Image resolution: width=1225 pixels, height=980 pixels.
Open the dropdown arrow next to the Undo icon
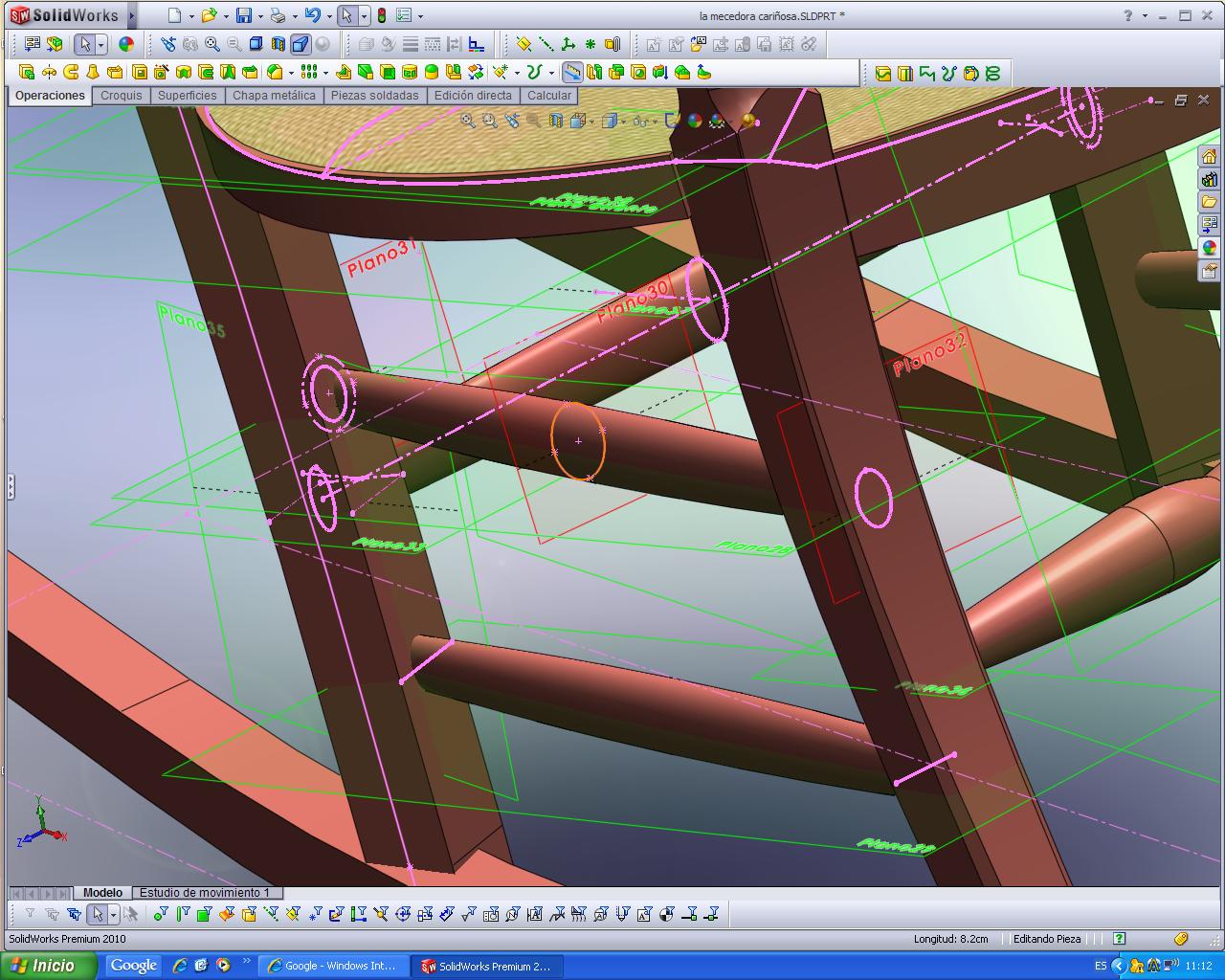[328, 15]
